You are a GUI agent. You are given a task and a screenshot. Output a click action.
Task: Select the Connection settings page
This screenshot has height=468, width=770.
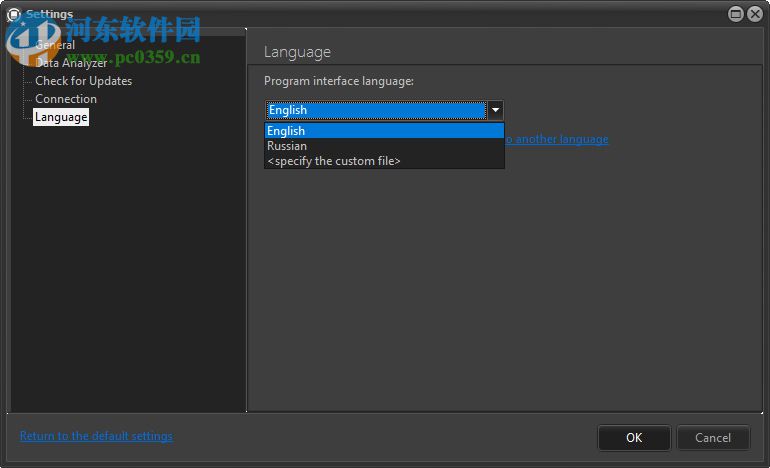click(66, 99)
